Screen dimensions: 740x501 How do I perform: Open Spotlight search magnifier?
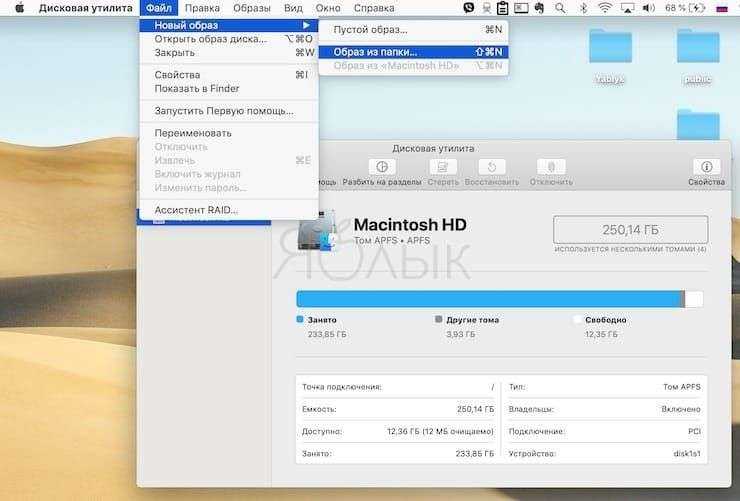coord(560,8)
